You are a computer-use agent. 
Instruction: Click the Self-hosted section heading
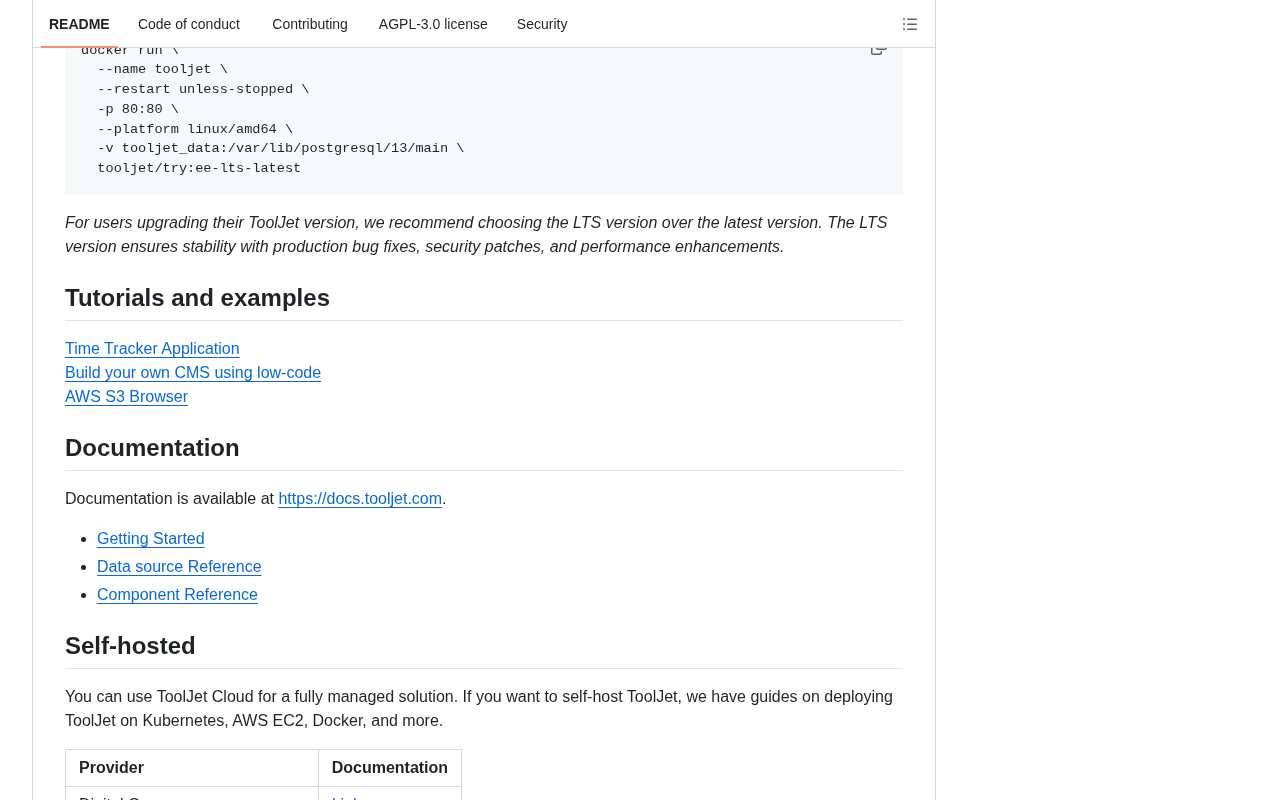(x=130, y=646)
